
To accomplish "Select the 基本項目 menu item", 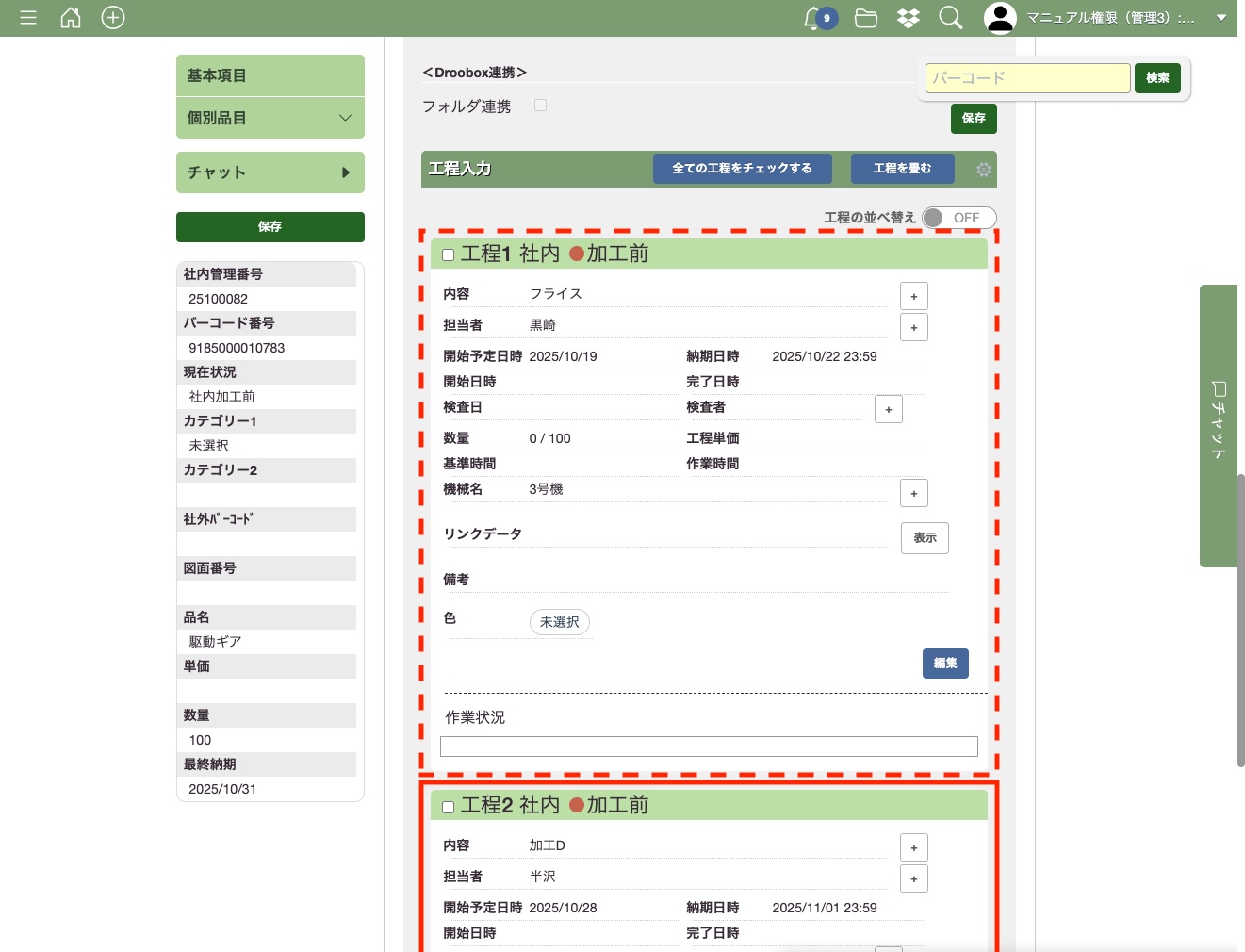I will tap(270, 75).
